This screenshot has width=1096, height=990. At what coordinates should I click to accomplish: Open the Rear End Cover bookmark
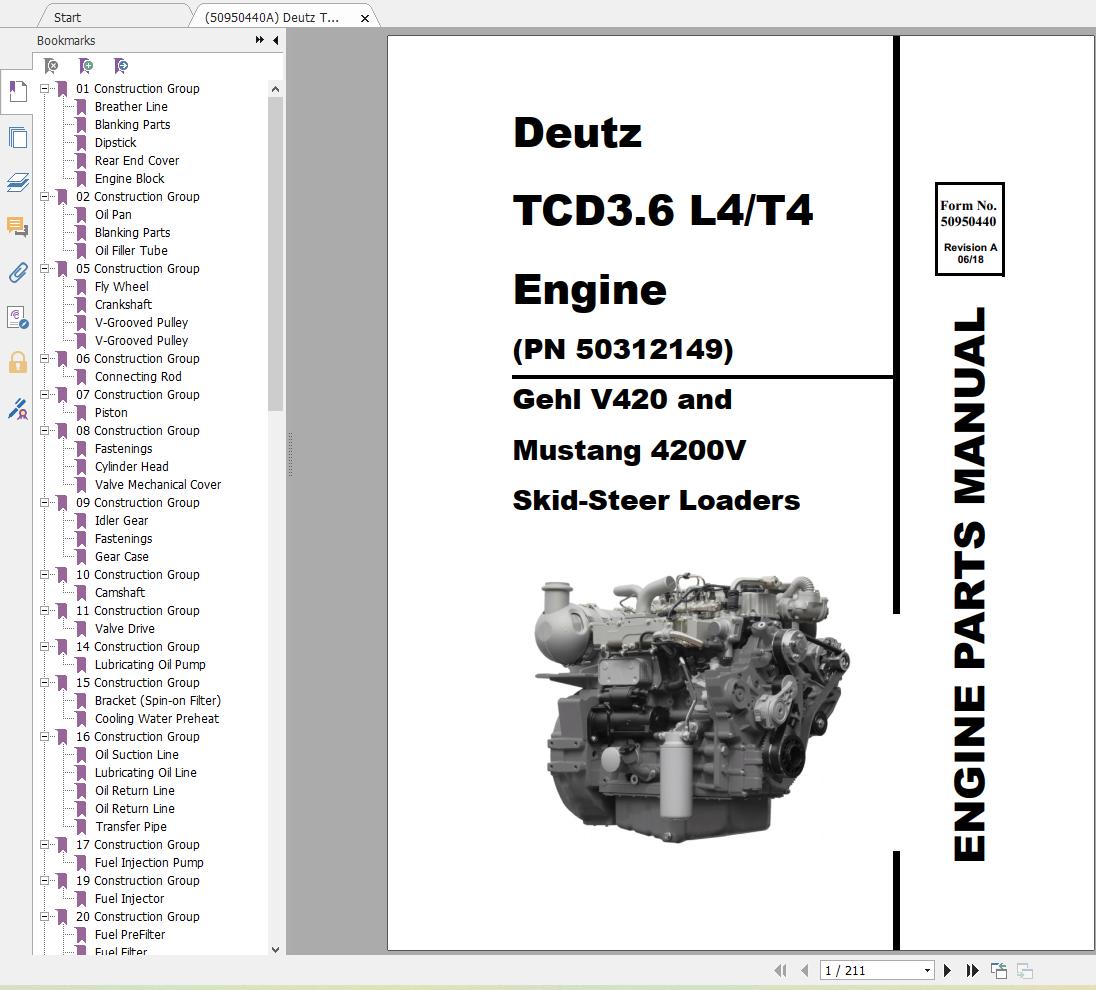pyautogui.click(x=137, y=161)
